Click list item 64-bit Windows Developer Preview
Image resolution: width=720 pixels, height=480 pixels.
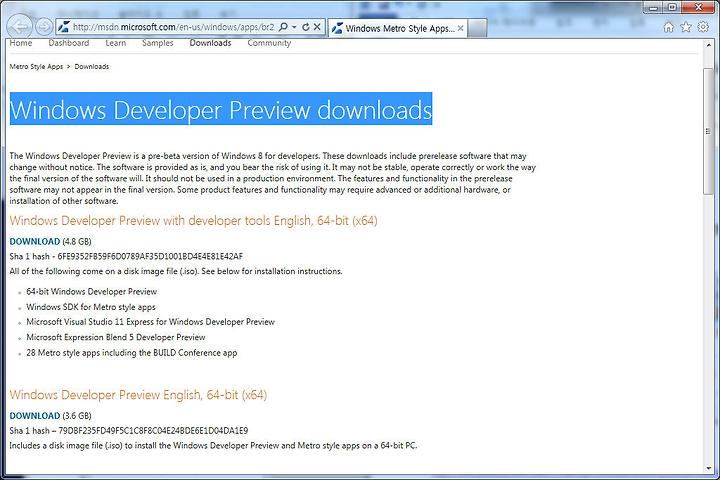[91, 292]
